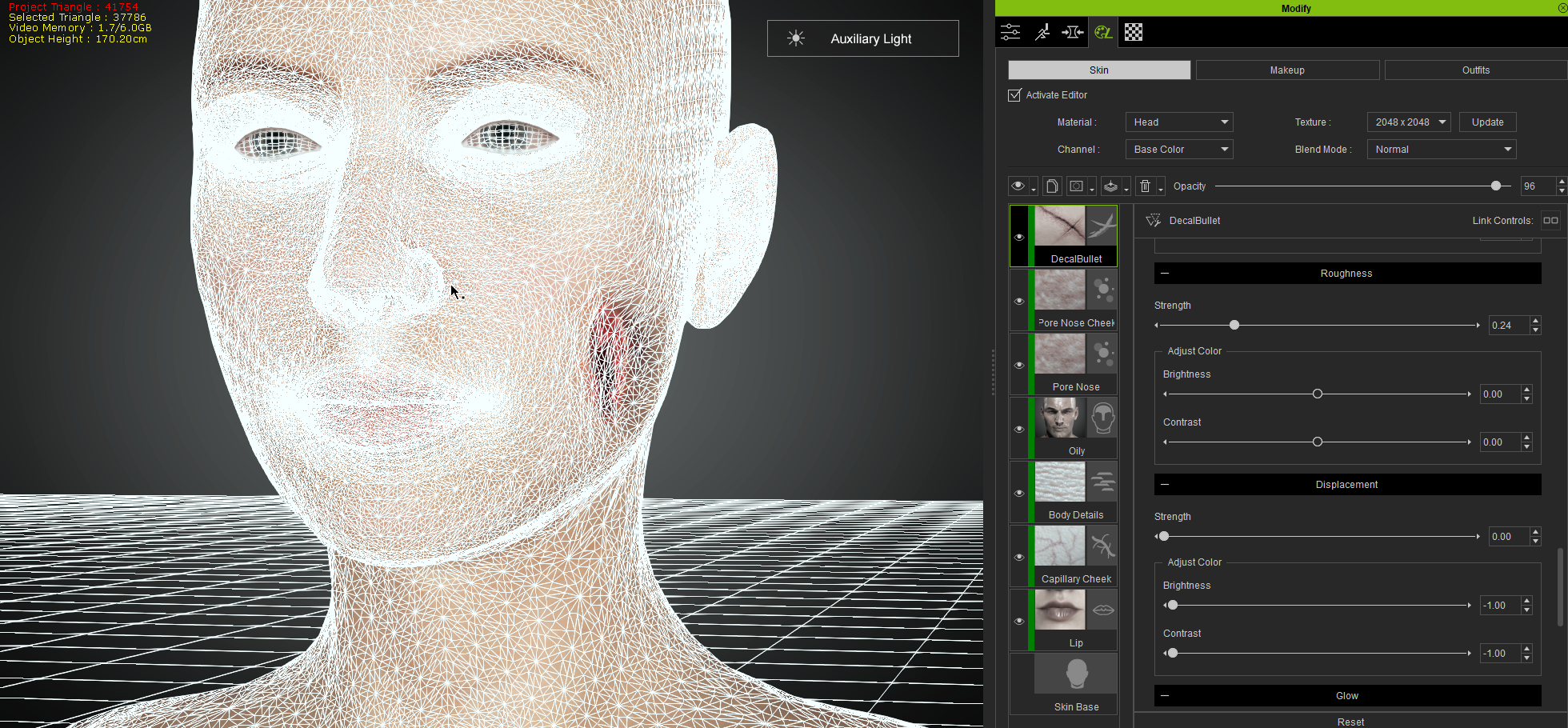Increase the Opacity value with up stepper
This screenshot has height=728, width=1568.
coord(1562,182)
